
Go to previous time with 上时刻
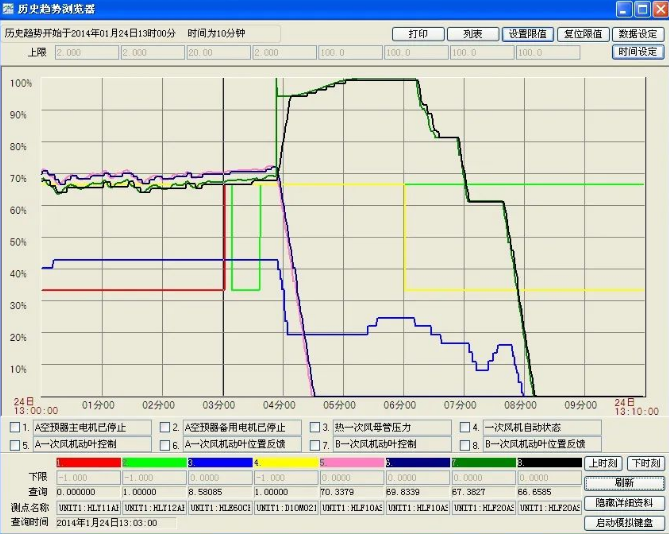tap(603, 464)
